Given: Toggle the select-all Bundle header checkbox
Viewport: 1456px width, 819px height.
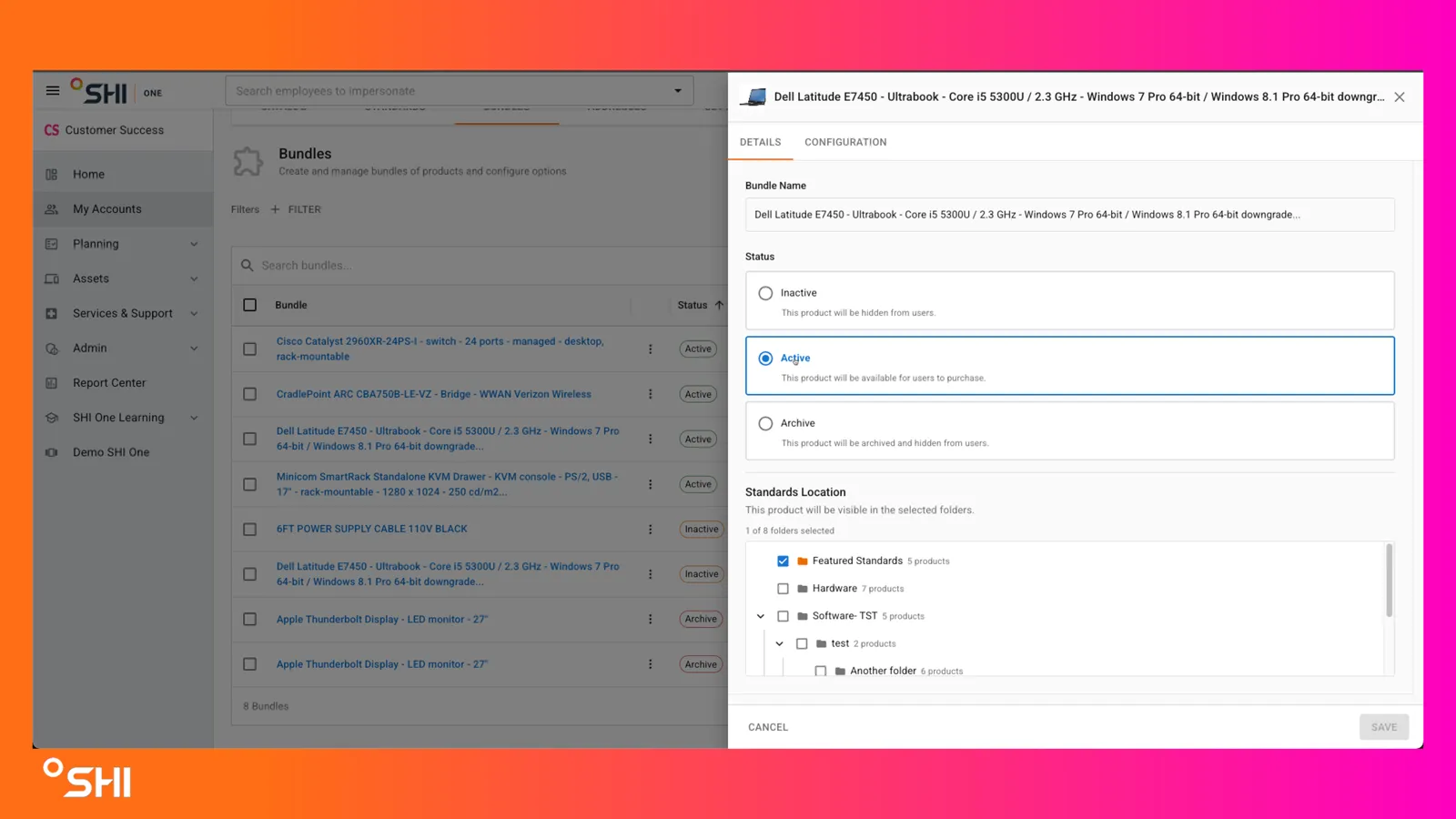Looking at the screenshot, I should pos(249,305).
